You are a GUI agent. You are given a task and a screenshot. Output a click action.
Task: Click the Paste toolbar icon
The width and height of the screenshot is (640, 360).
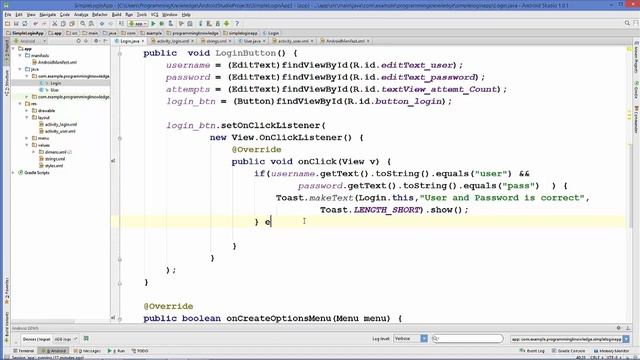click(x=72, y=24)
